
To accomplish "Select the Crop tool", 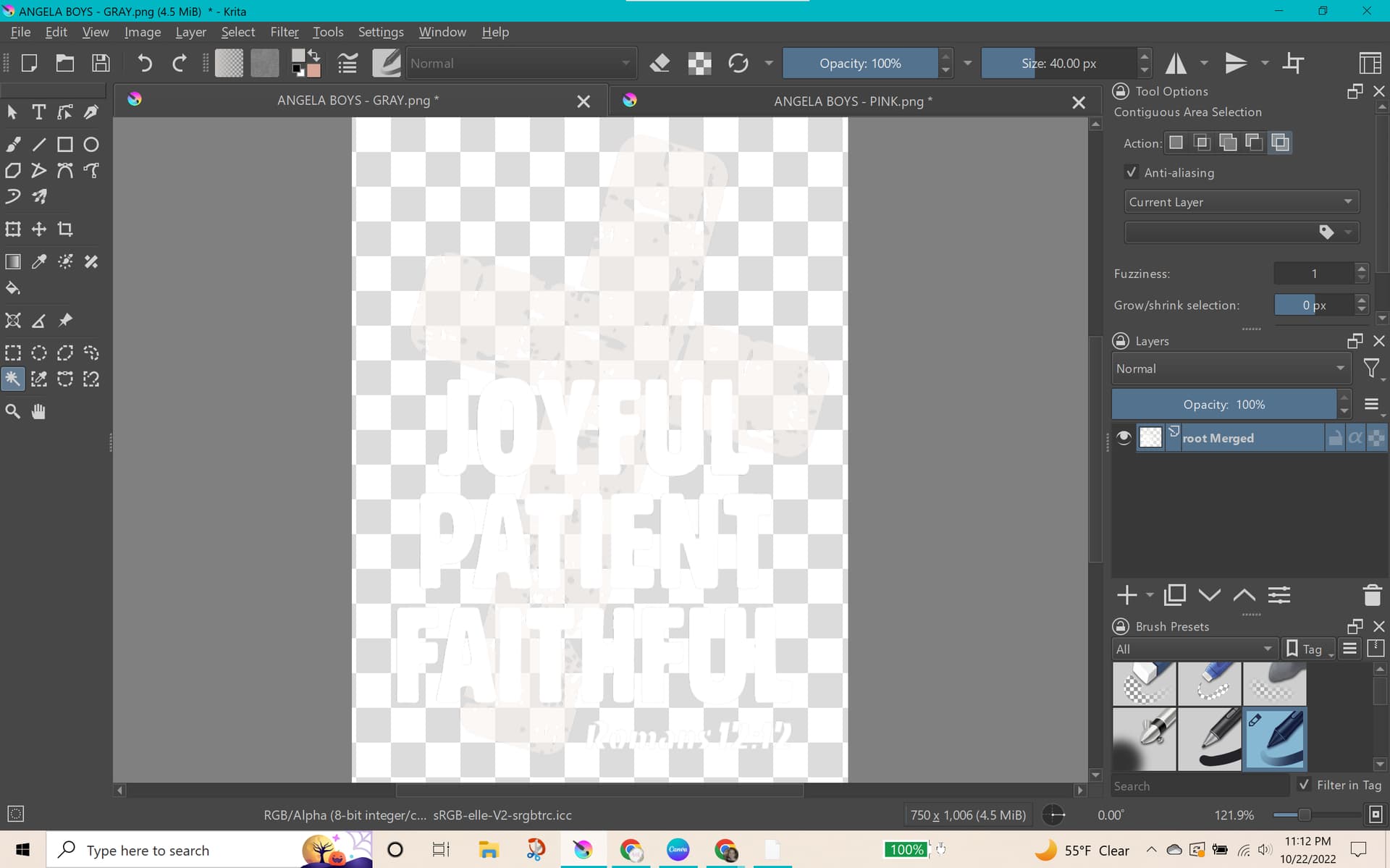I will click(x=65, y=229).
